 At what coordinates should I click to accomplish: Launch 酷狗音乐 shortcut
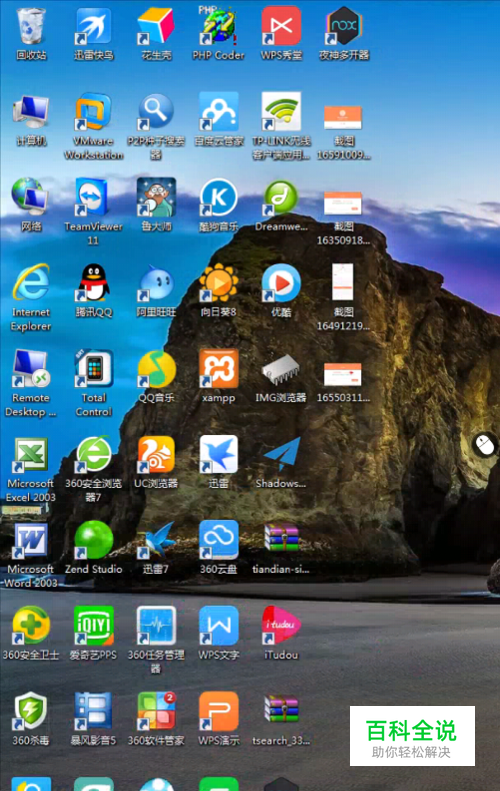click(x=218, y=198)
